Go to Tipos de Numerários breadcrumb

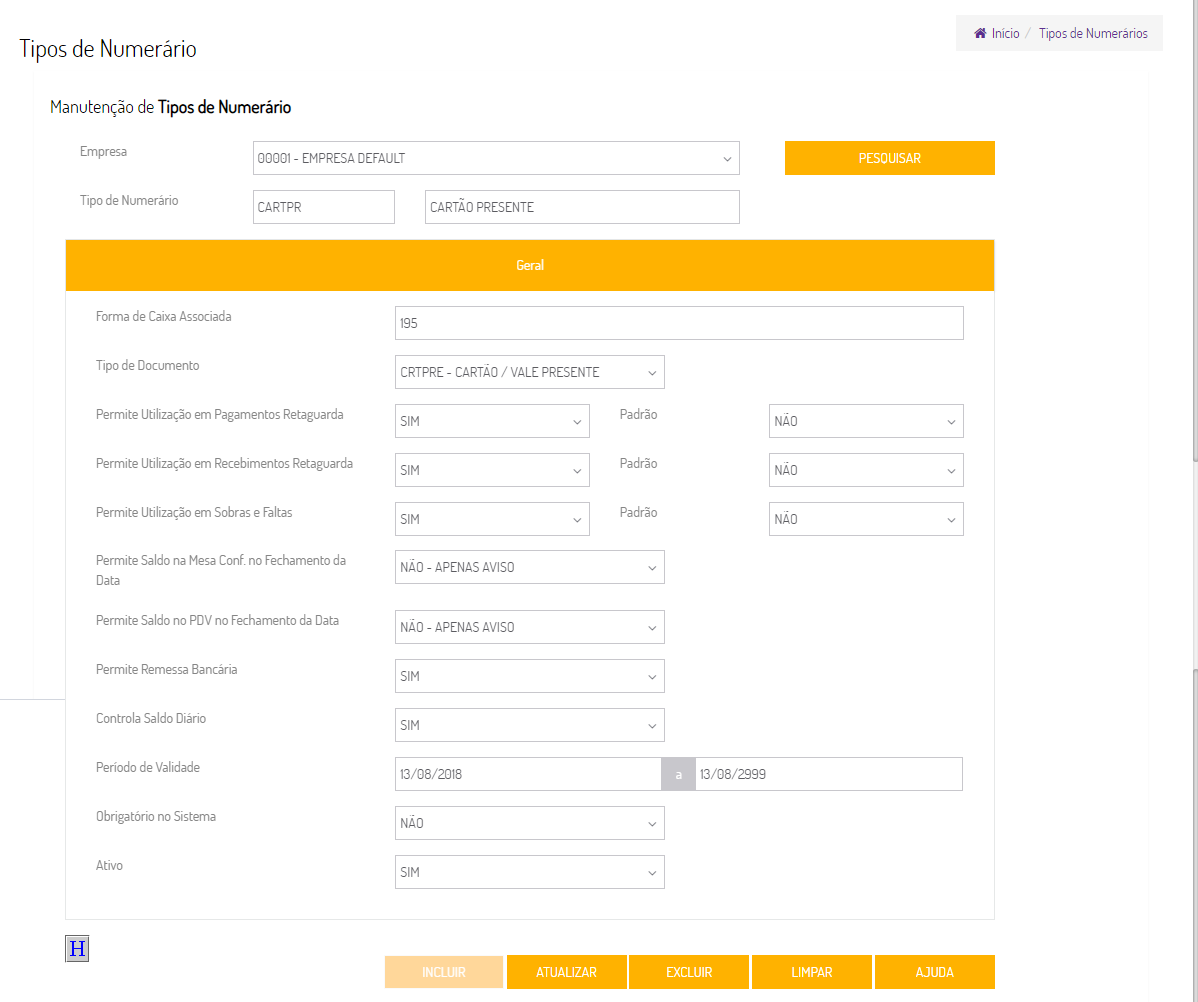[x=1093, y=34]
